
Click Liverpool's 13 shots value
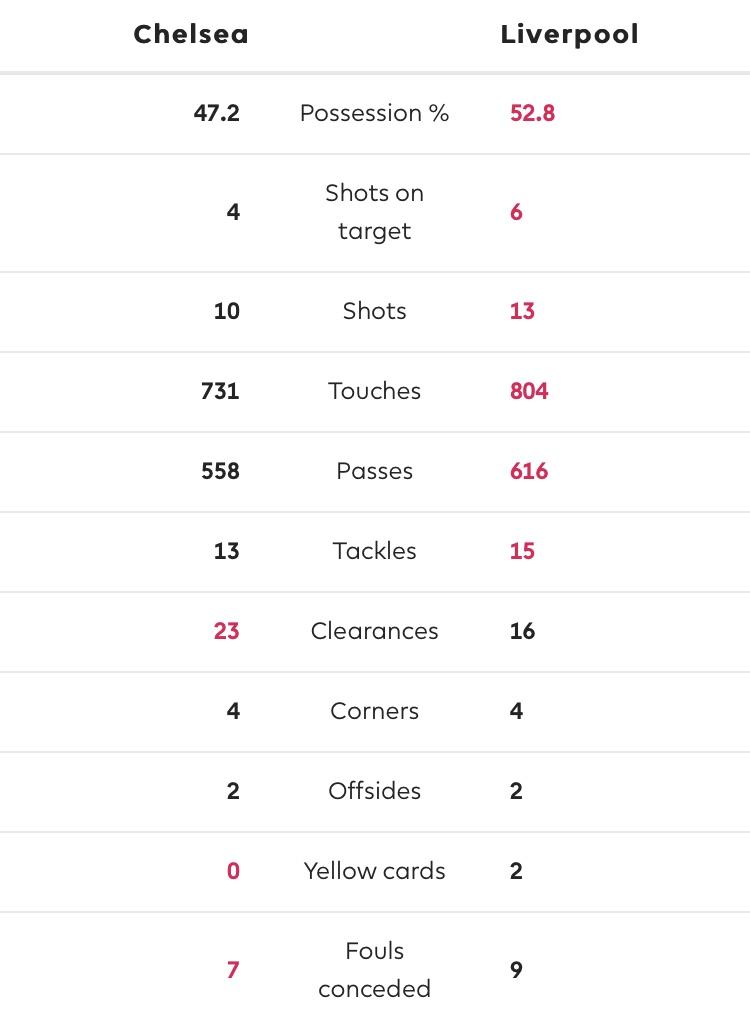522,311
